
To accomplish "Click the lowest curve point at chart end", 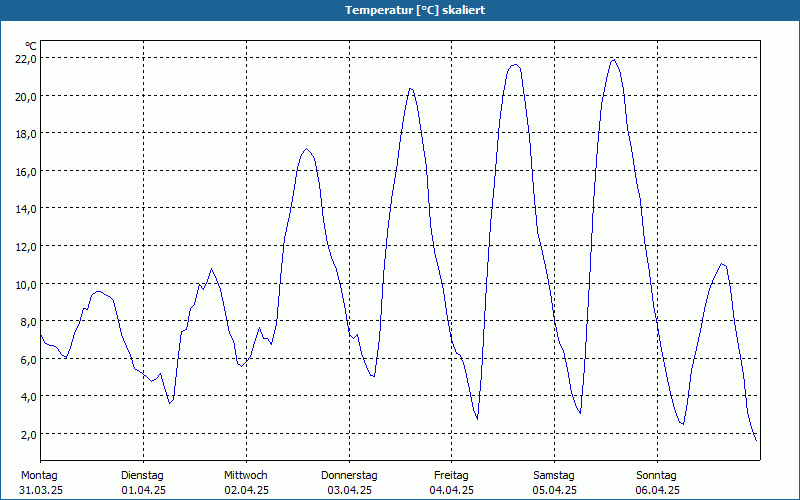I will click(x=756, y=440).
